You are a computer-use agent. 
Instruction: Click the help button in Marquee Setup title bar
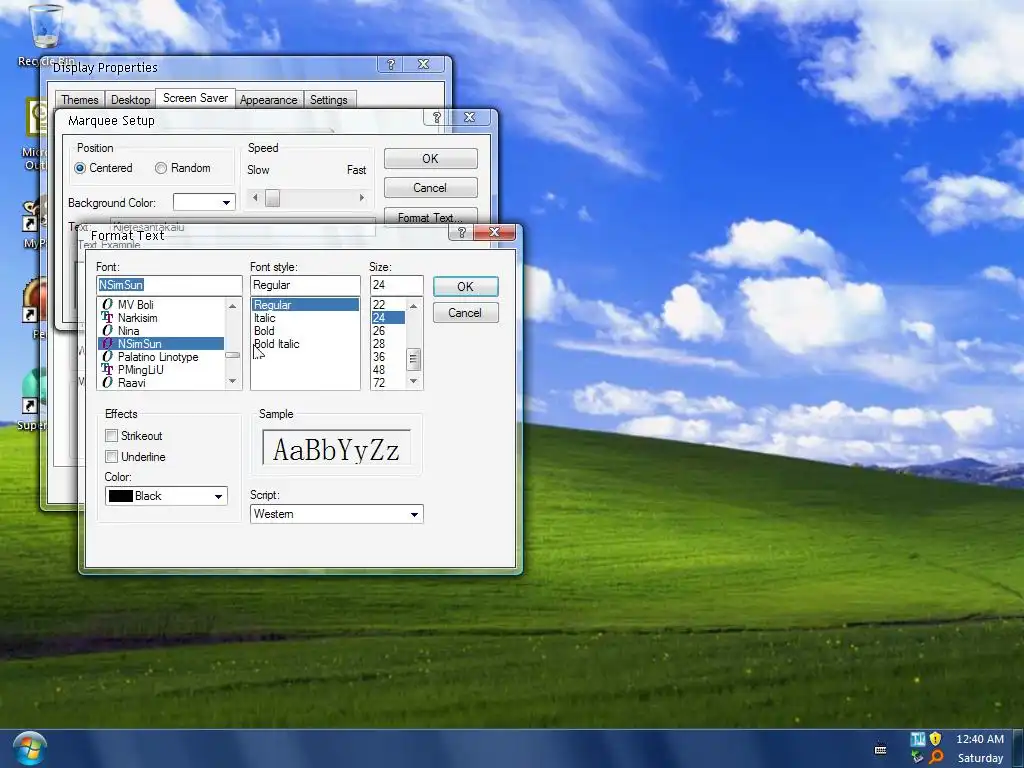tap(437, 118)
